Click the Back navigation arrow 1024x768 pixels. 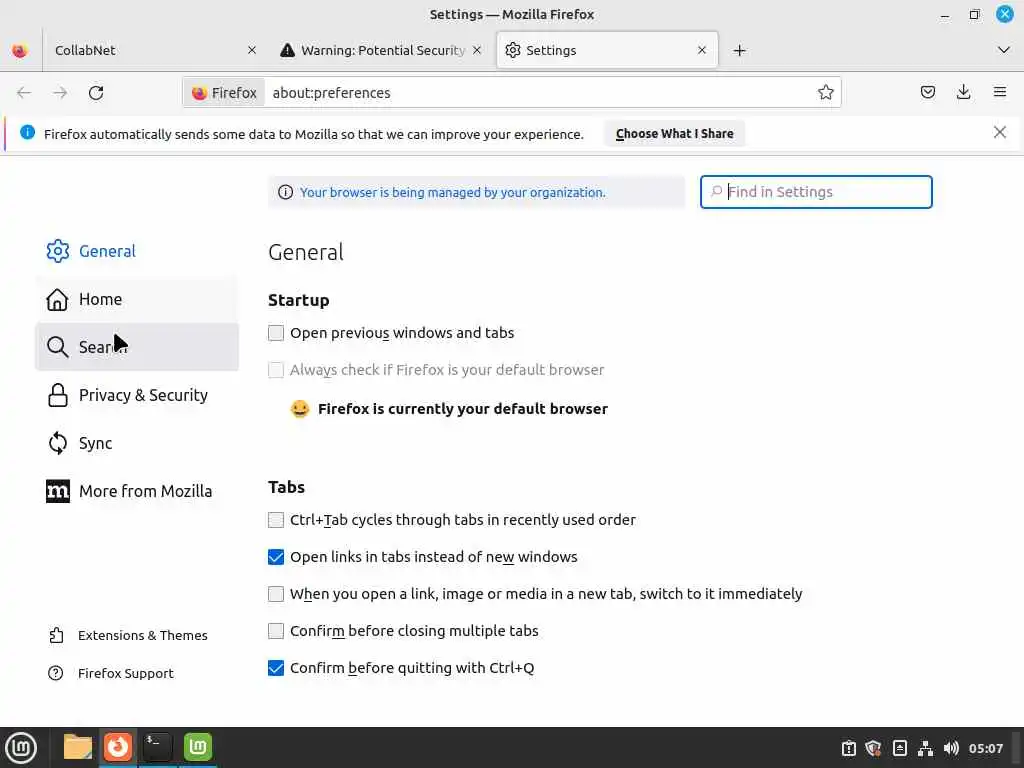click(x=24, y=93)
